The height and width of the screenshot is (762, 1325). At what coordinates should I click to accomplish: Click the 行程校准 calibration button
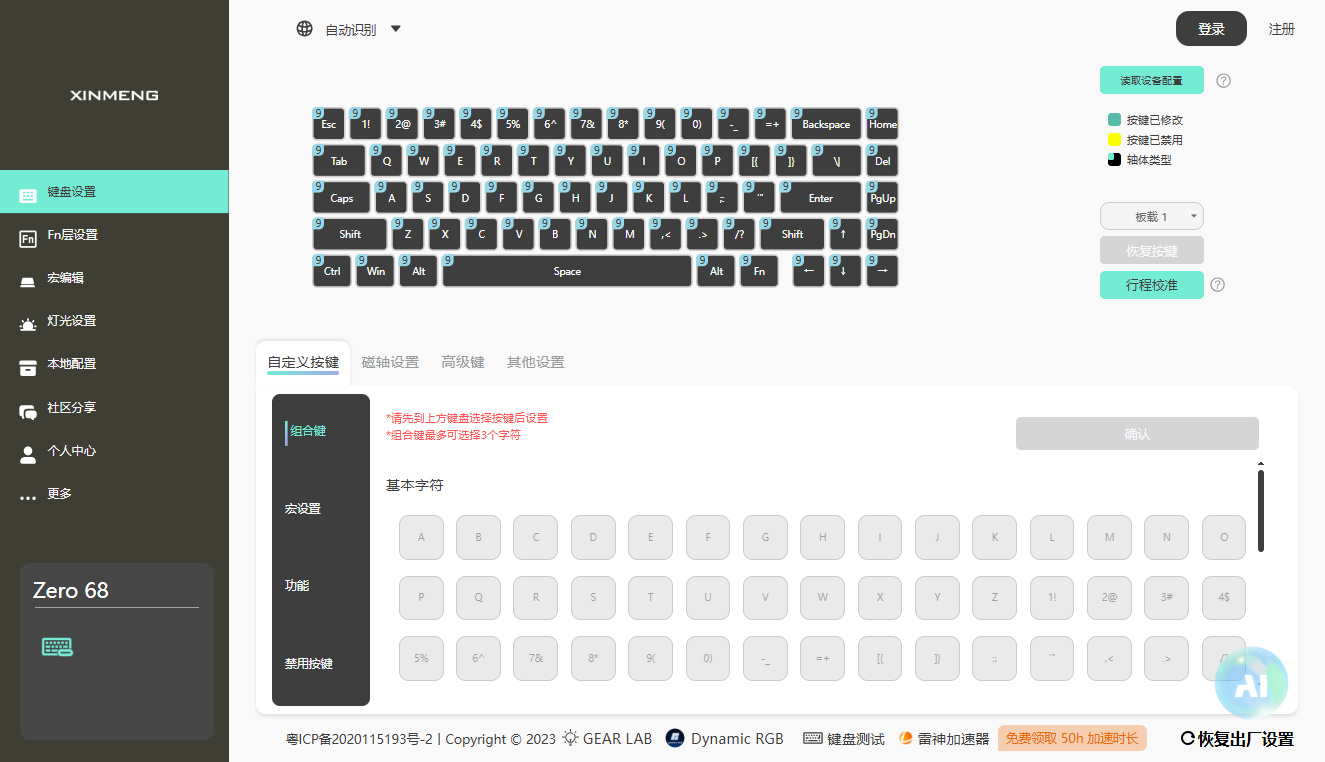click(x=1152, y=285)
